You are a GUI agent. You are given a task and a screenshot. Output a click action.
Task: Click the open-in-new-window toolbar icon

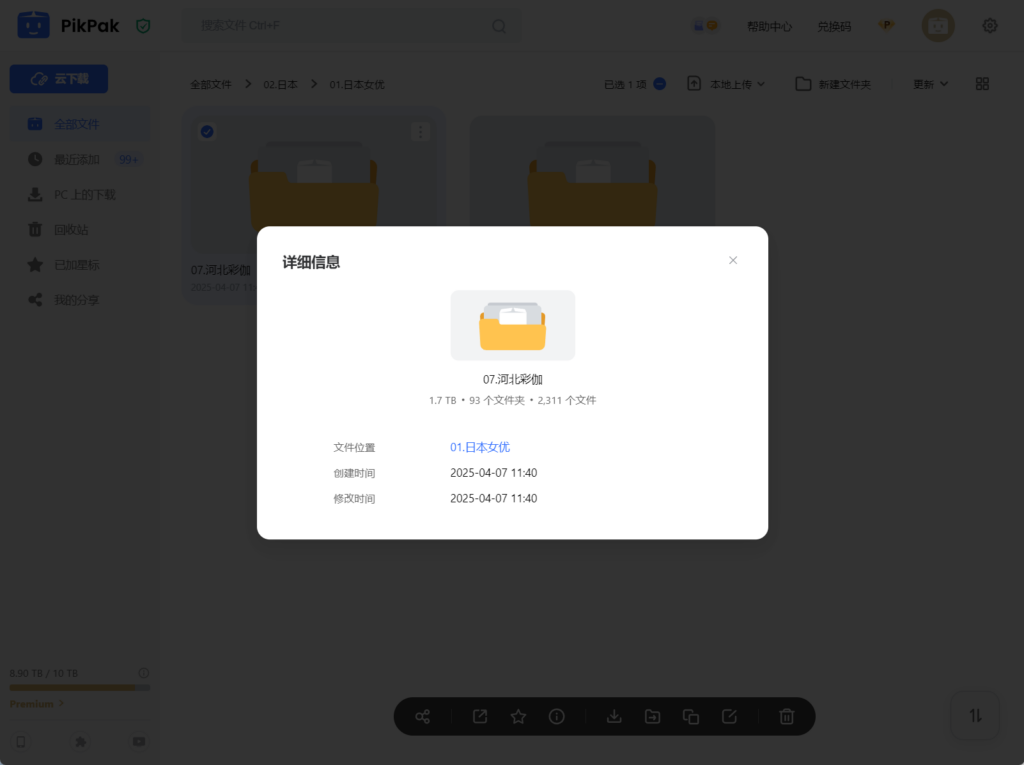tap(480, 717)
